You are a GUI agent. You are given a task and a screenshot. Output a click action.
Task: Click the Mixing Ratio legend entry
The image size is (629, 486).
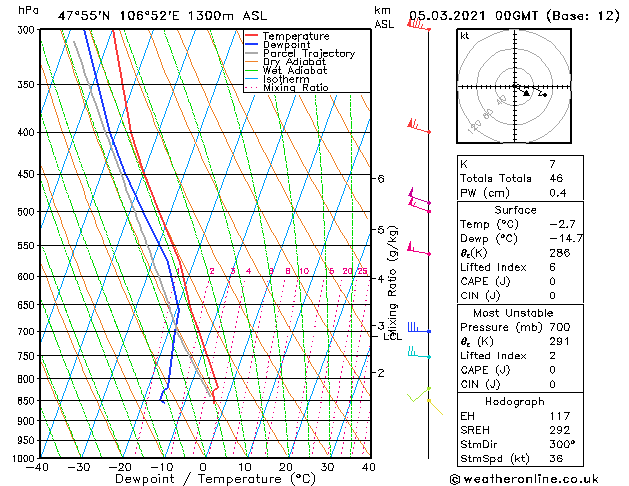click(x=287, y=87)
